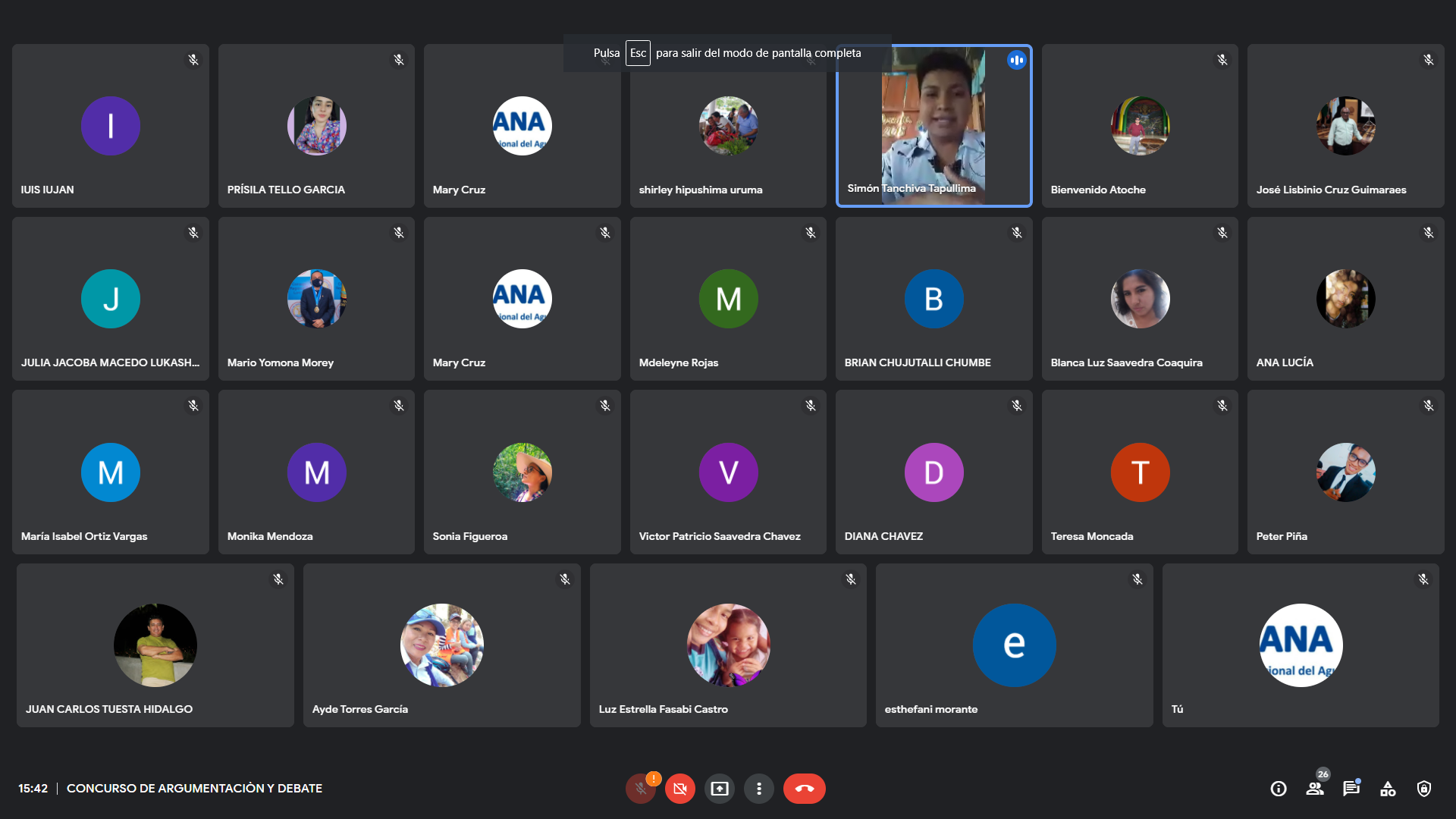Screen dimensions: 1456x819
Task: Select DIANA CHAVEZ pink D avatar
Action: point(934,472)
